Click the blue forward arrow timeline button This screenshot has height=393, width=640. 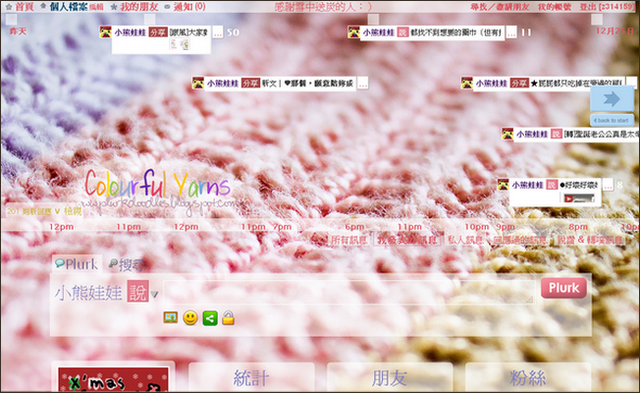click(612, 99)
